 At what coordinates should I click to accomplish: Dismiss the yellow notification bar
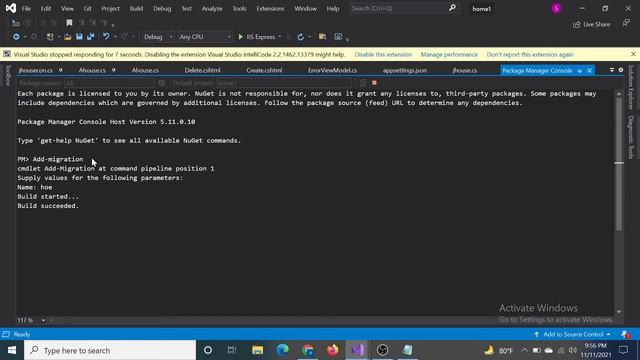coord(633,54)
